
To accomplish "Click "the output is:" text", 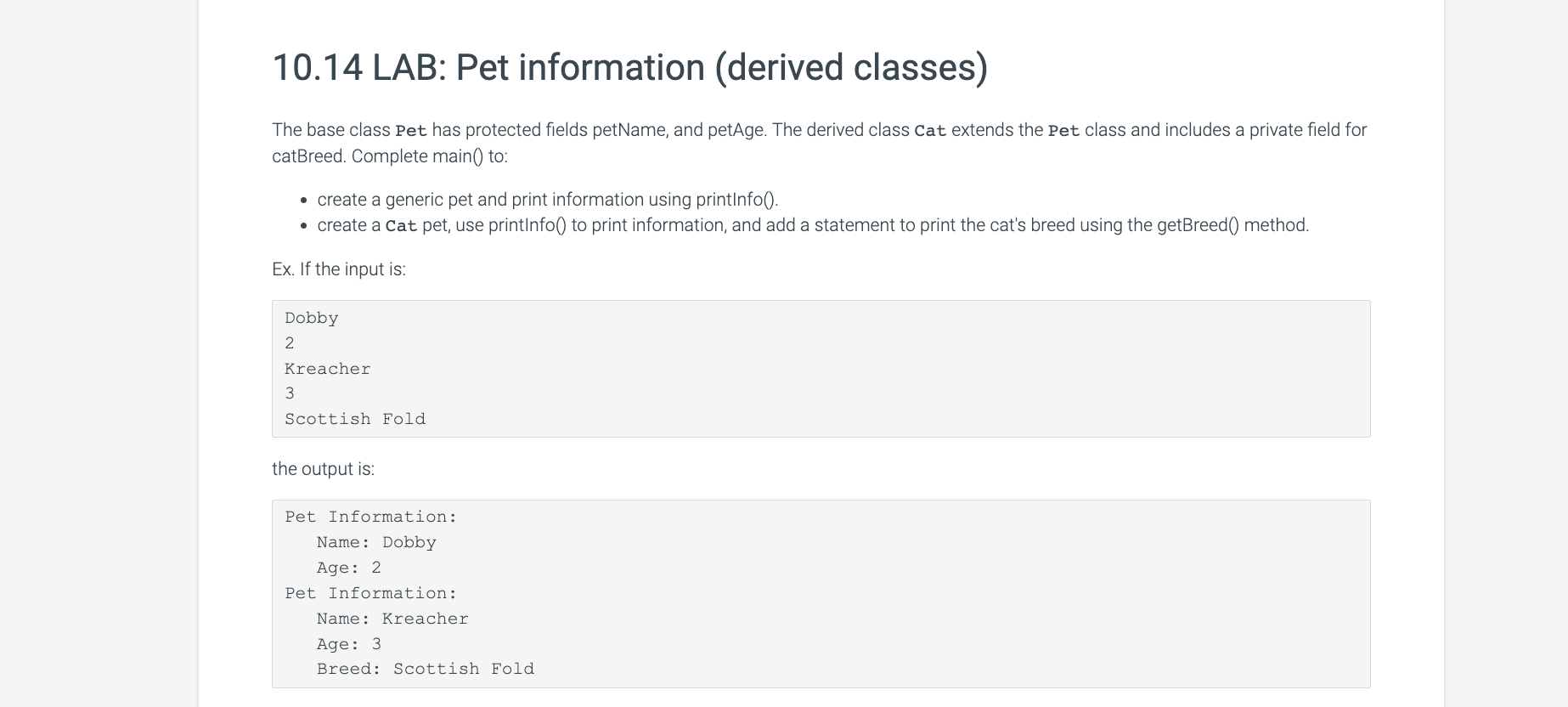I will pos(323,469).
